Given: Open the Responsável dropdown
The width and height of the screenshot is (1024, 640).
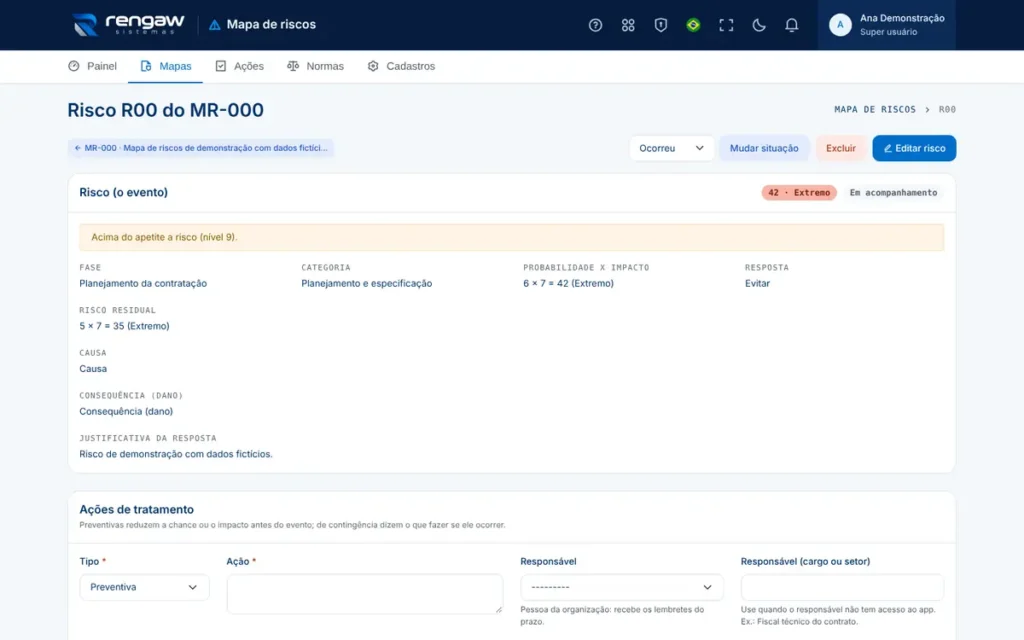Looking at the screenshot, I should pos(622,587).
